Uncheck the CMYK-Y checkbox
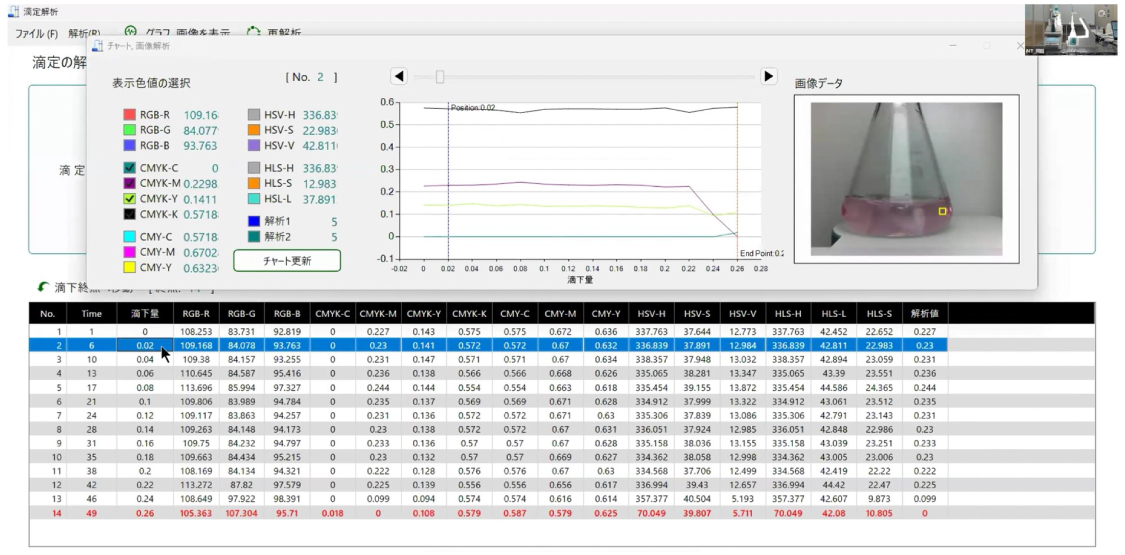Screen dimensions: 1125x555 point(129,198)
